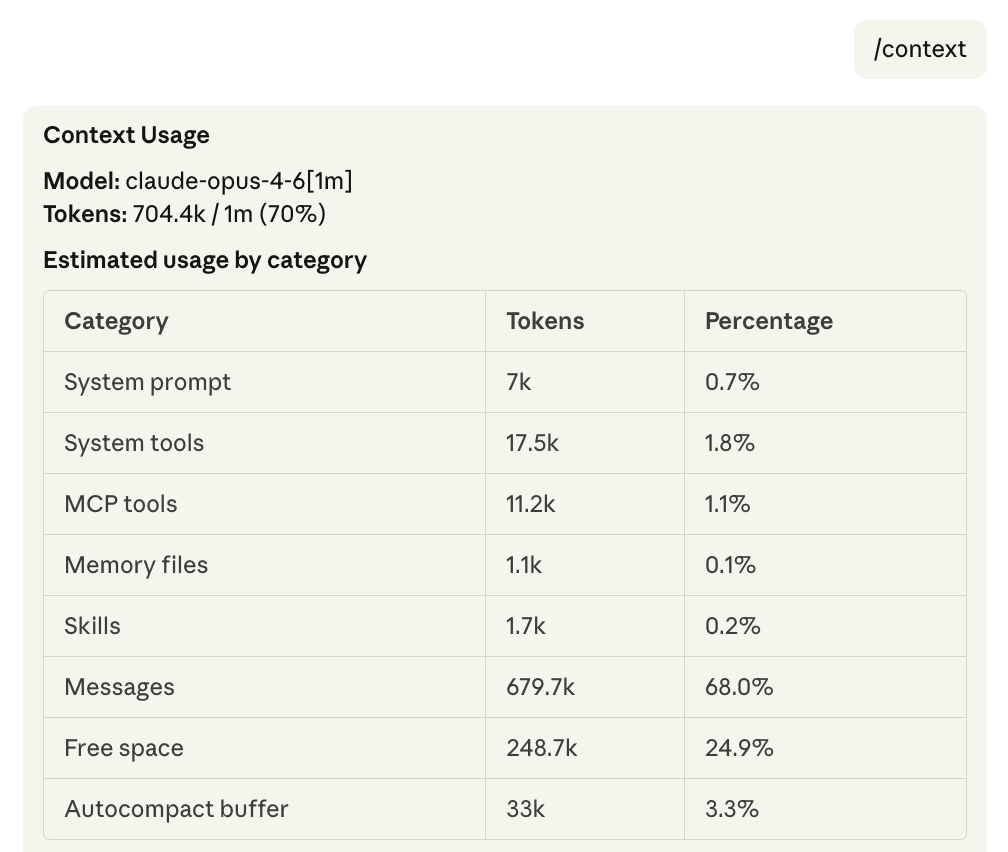Click the Estimated usage by category heading

click(x=204, y=260)
